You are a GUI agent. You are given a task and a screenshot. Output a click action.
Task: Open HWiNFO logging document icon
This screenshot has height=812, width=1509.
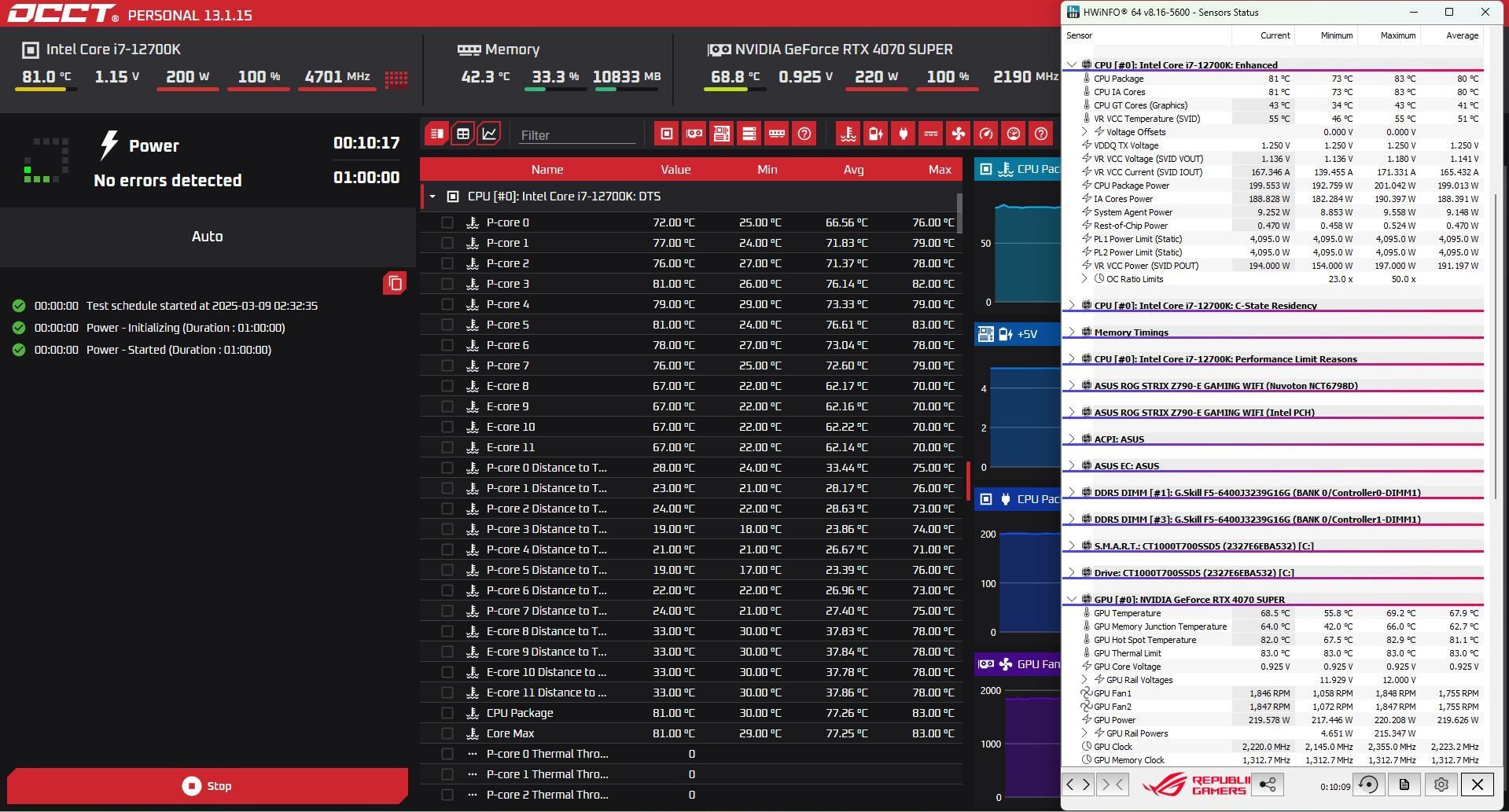[x=1404, y=784]
